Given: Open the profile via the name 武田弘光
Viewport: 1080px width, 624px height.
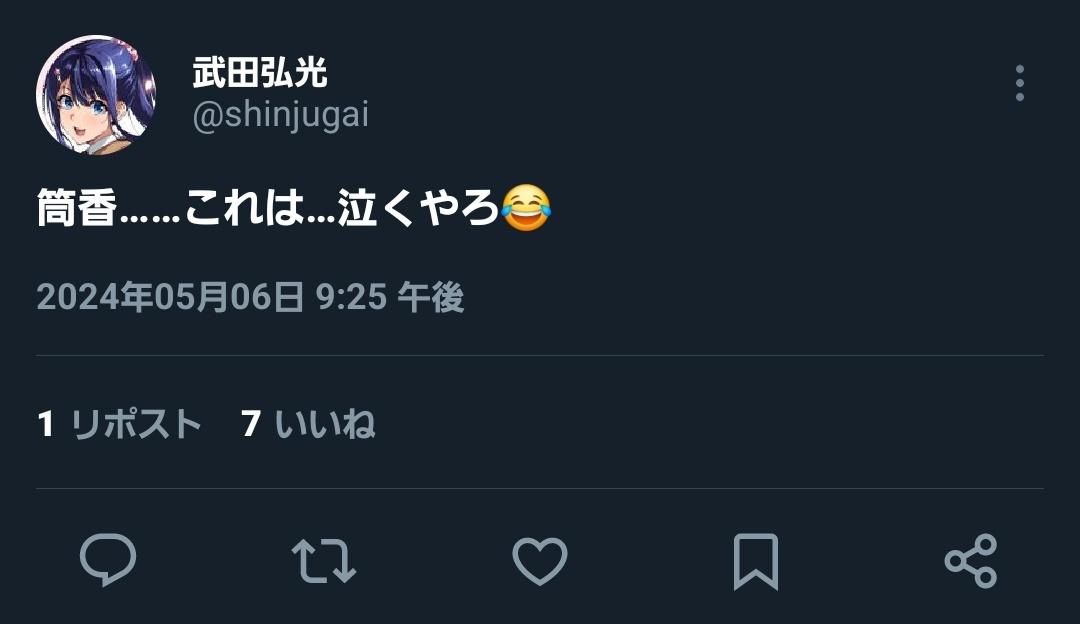Looking at the screenshot, I should coord(260,73).
